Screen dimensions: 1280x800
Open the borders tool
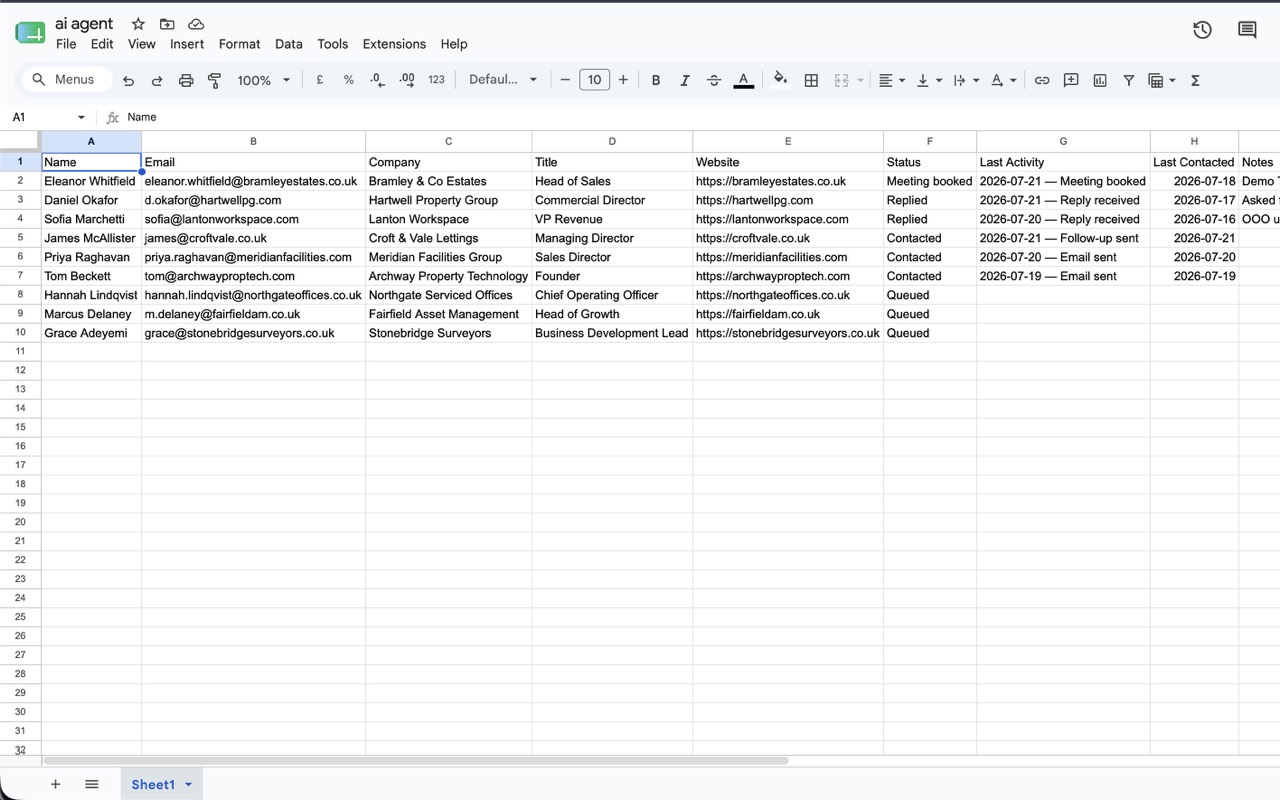click(812, 80)
